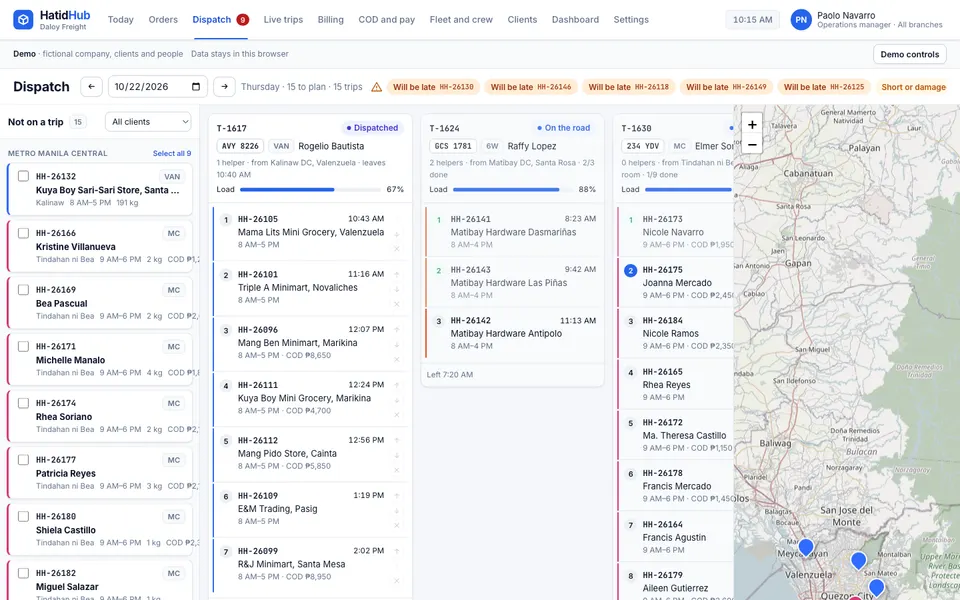Open stop Matibay Hardware Antipolo
Image resolution: width=960 pixels, height=600 pixels.
pos(512,333)
